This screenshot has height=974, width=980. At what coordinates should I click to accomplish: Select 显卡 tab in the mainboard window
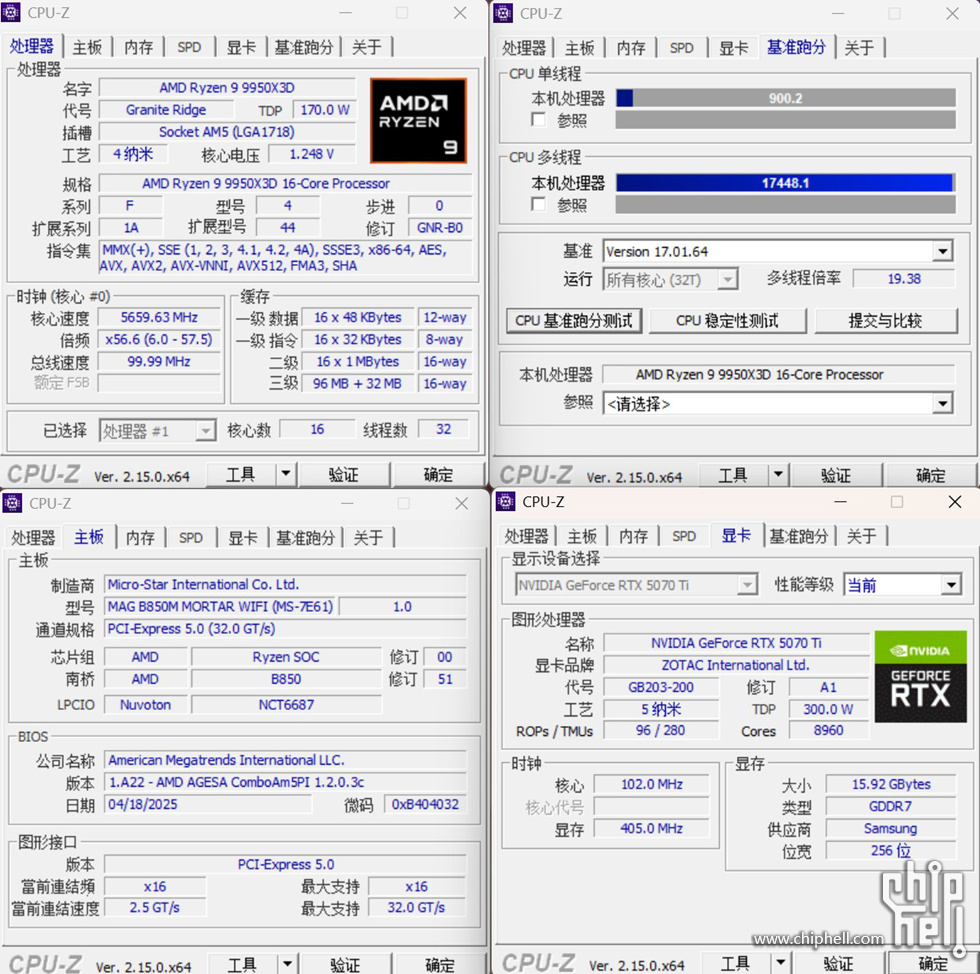pyautogui.click(x=242, y=538)
